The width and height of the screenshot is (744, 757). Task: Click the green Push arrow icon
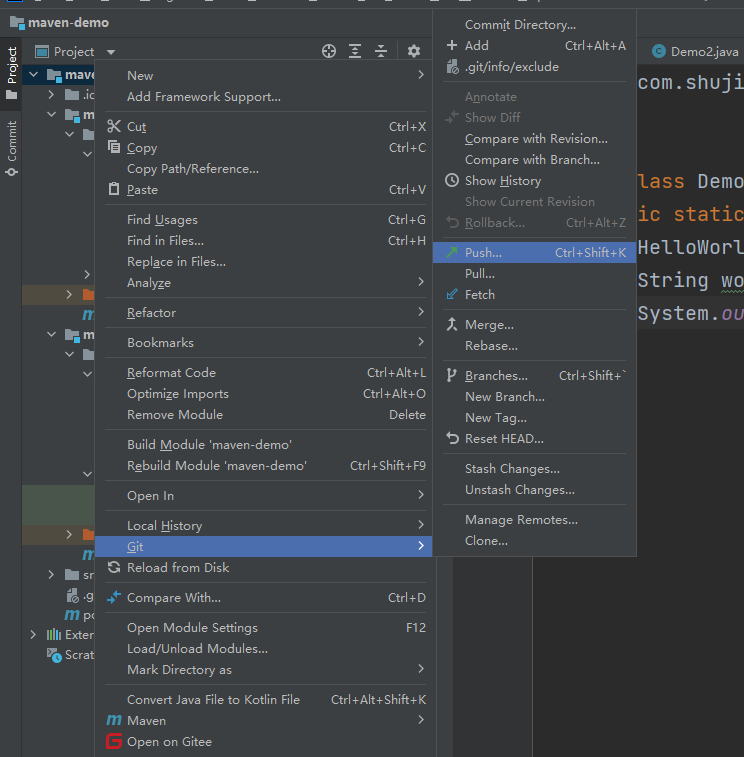(452, 252)
